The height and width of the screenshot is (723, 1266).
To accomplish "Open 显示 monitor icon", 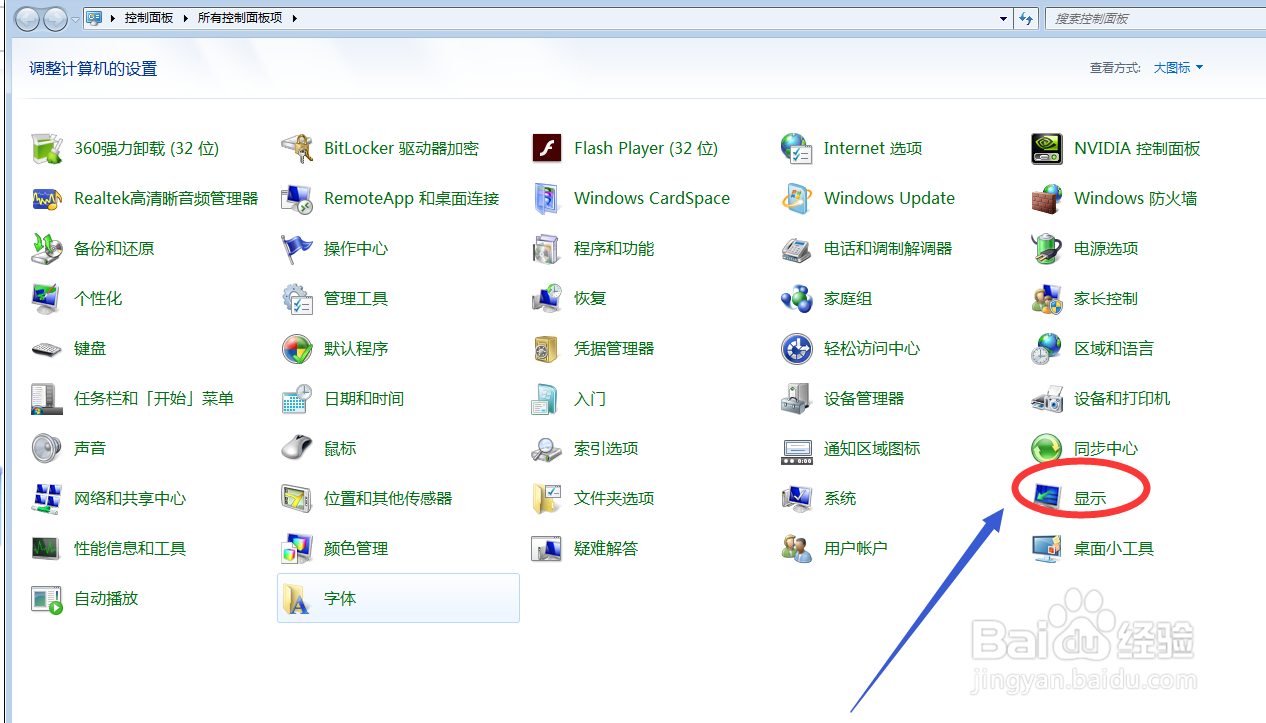I will pos(1047,499).
